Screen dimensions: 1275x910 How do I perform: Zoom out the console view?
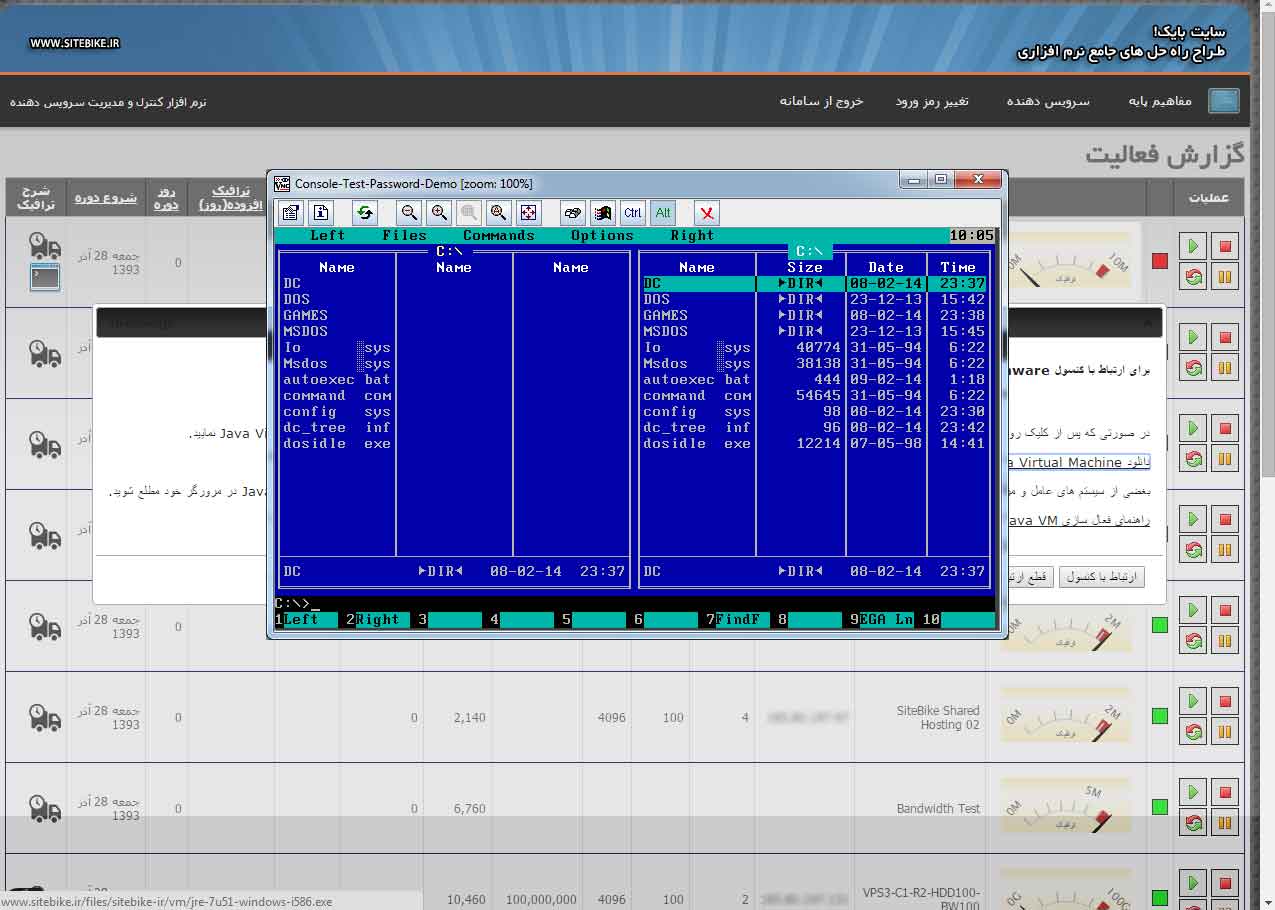pyautogui.click(x=409, y=212)
